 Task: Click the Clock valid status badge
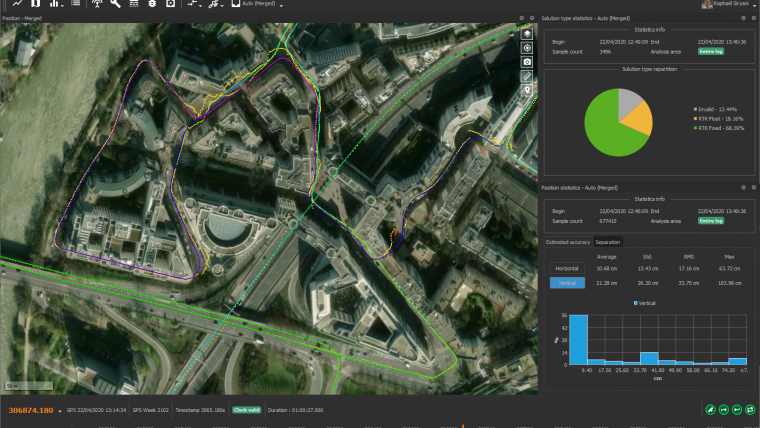point(246,410)
